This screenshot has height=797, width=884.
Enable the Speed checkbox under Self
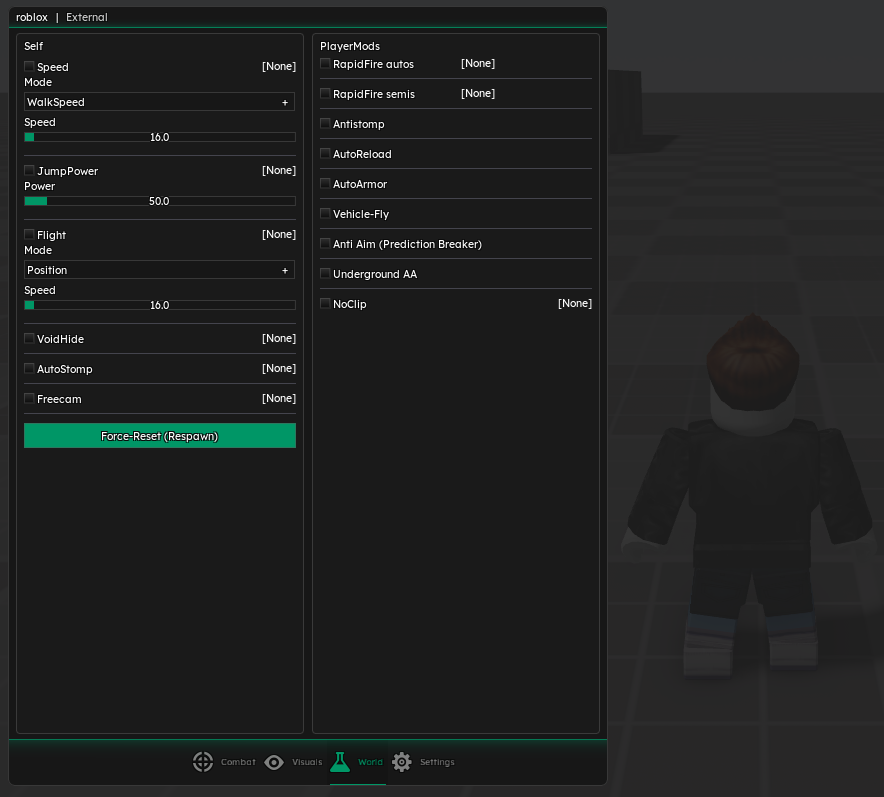(29, 67)
